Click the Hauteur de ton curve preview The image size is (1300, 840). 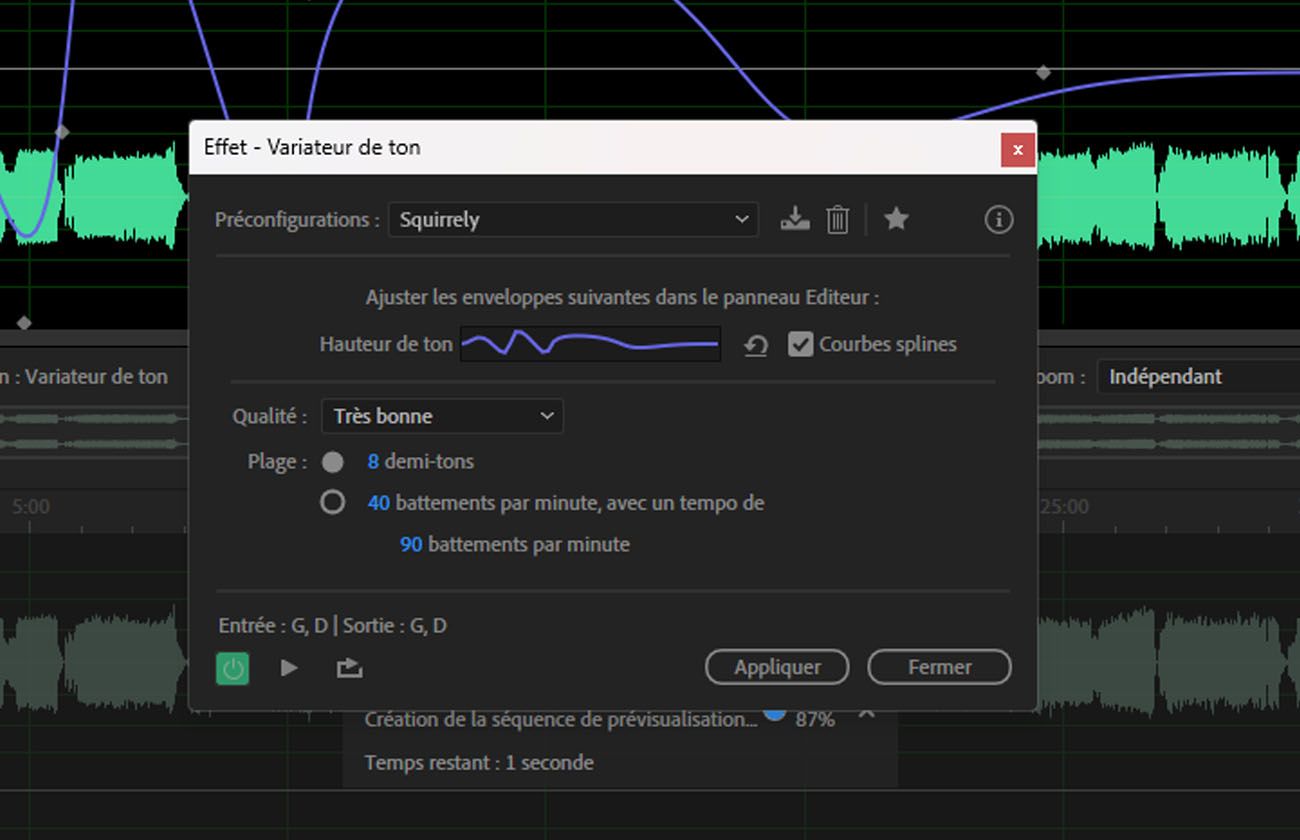(x=590, y=344)
